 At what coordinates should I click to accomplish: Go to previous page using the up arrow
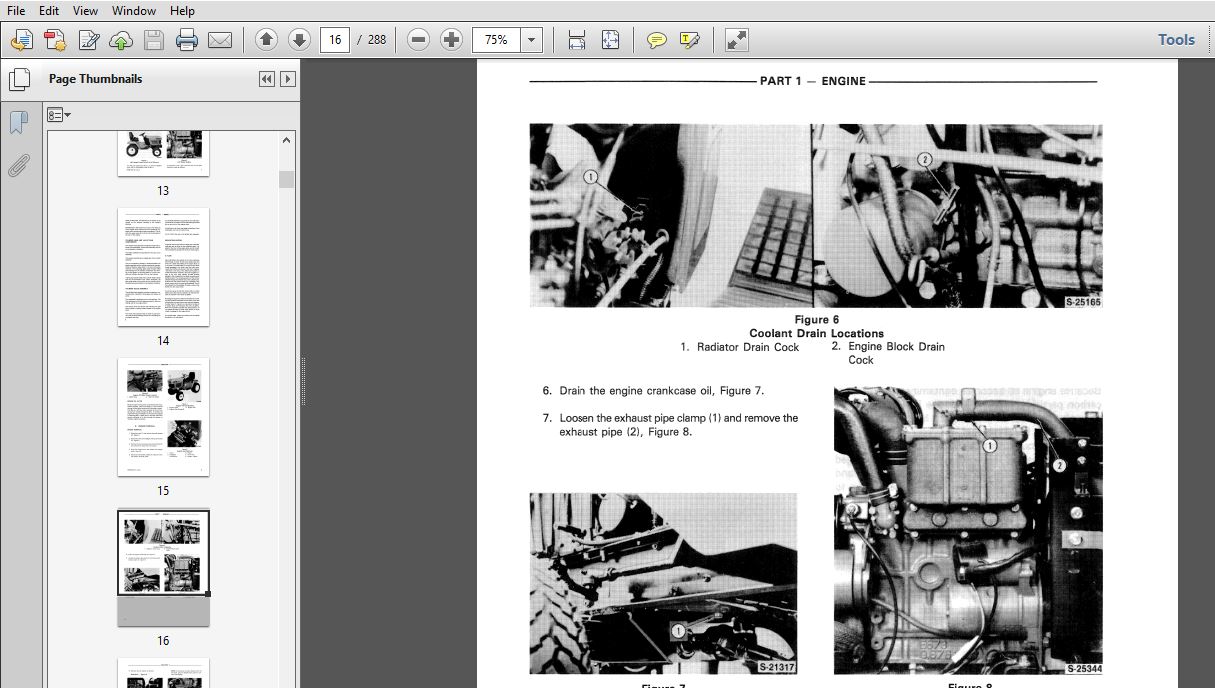(x=266, y=40)
